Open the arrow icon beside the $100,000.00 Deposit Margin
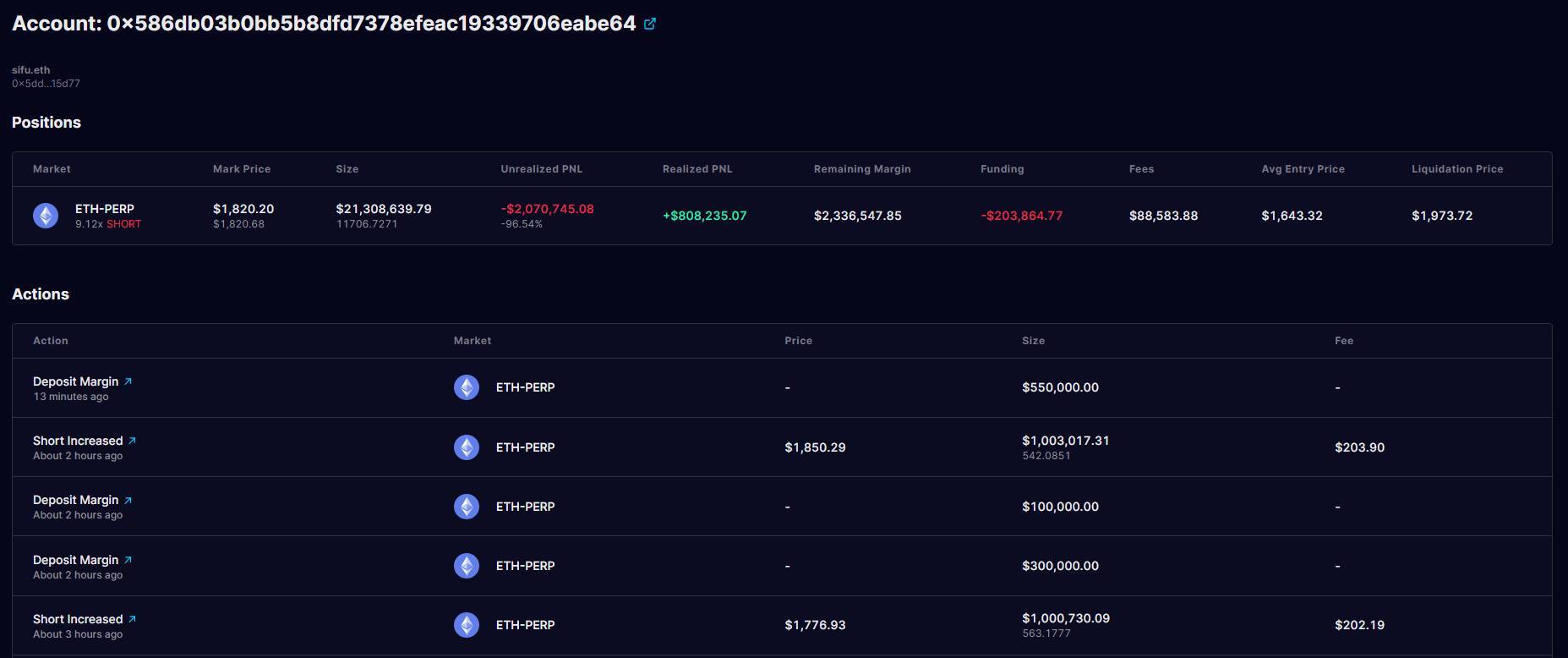Image resolution: width=1568 pixels, height=658 pixels. coord(128,500)
